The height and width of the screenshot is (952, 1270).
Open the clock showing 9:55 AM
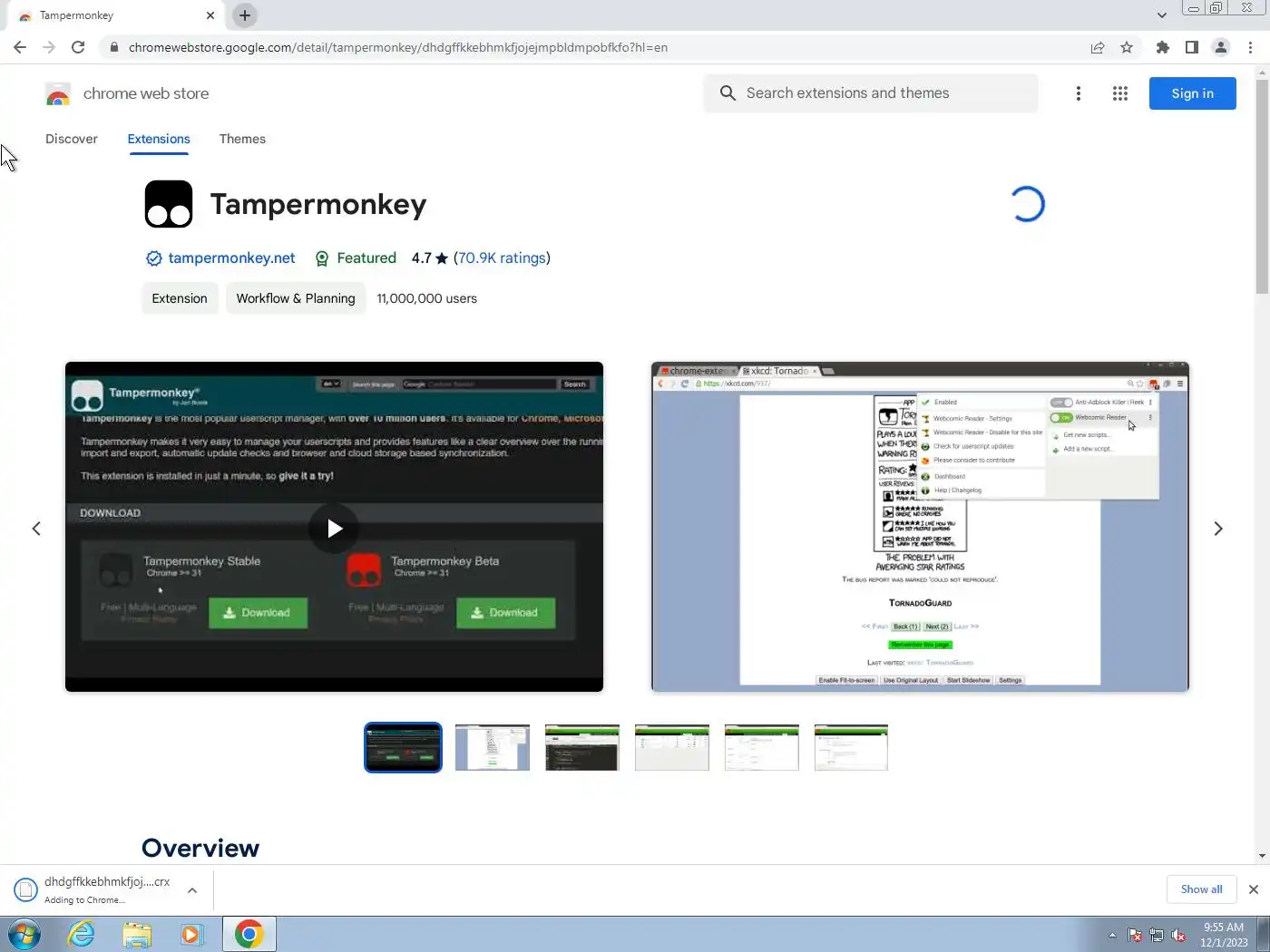pos(1224,935)
